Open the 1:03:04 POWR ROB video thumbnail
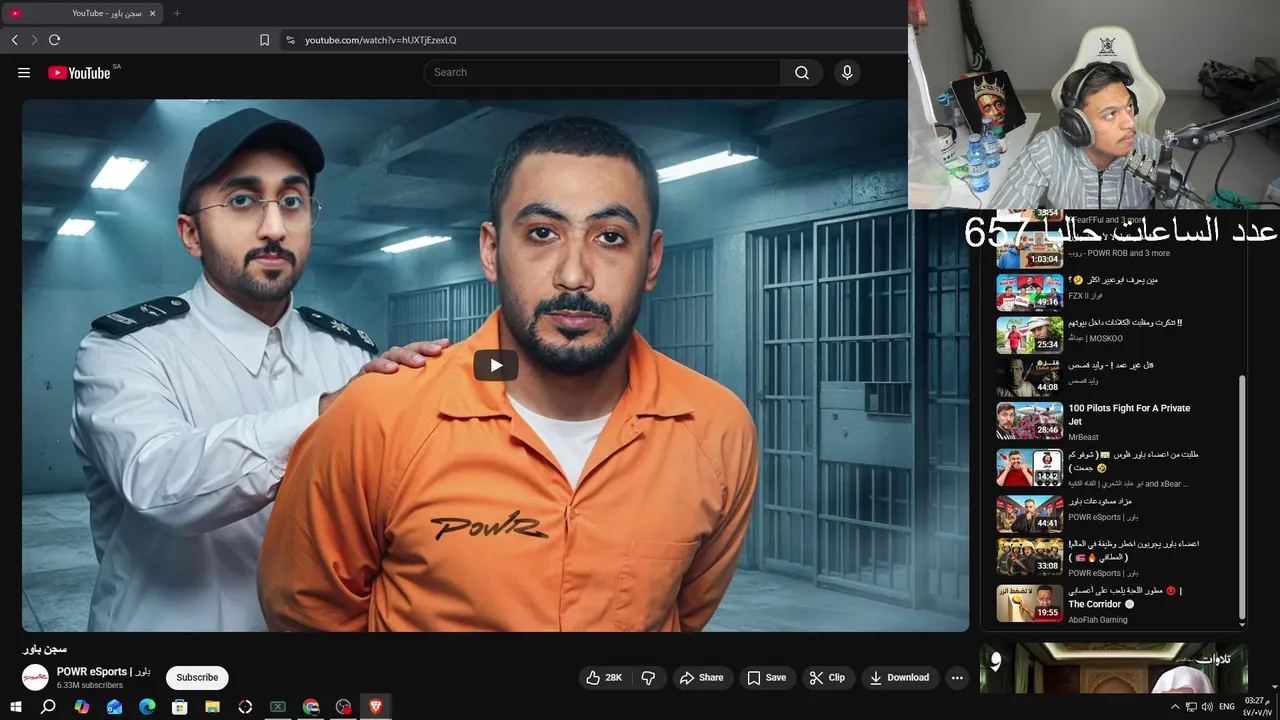This screenshot has height=720, width=1280. (x=1029, y=250)
